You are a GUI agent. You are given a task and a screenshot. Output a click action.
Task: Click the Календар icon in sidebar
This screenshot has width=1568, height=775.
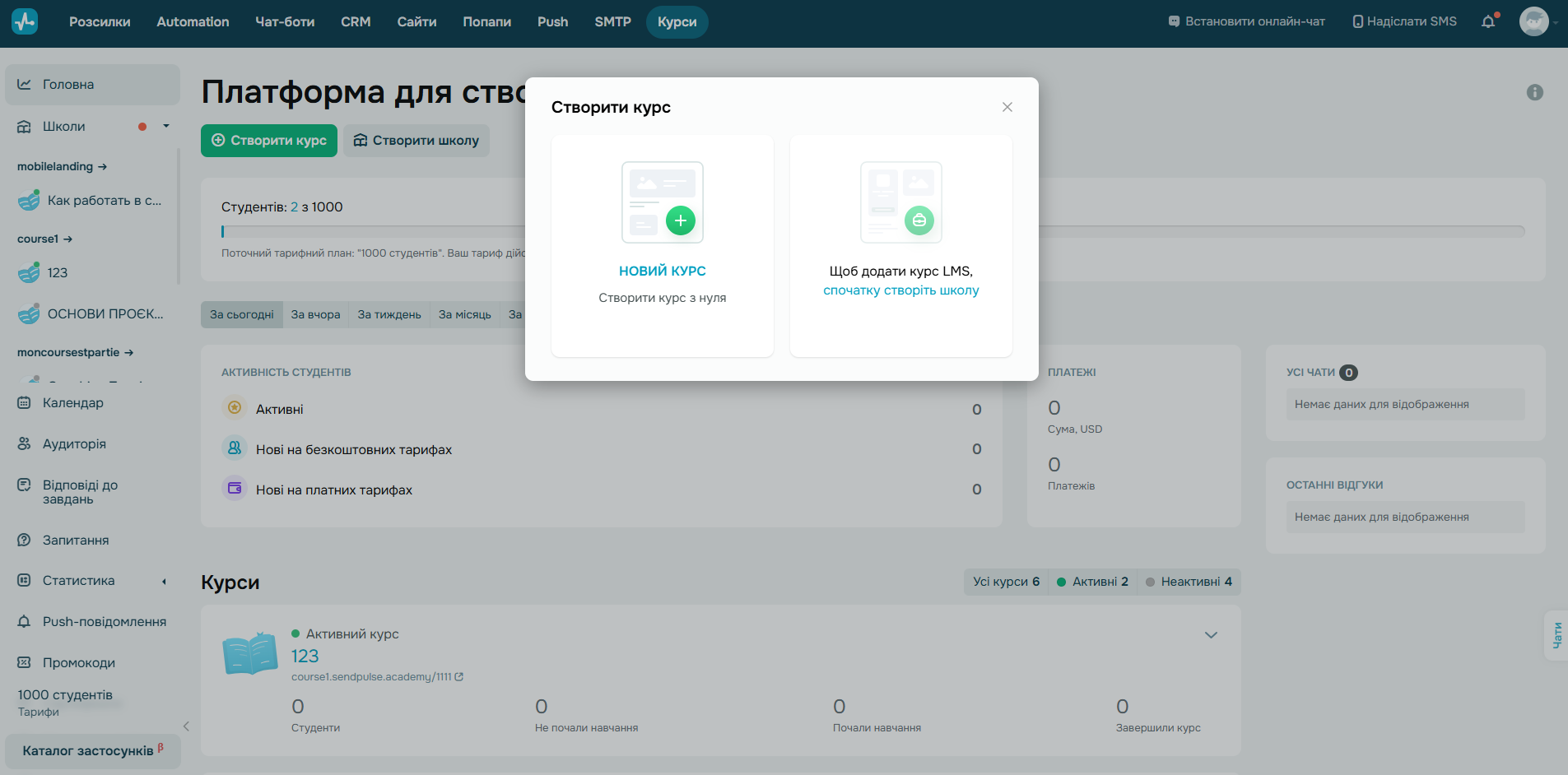tap(25, 402)
